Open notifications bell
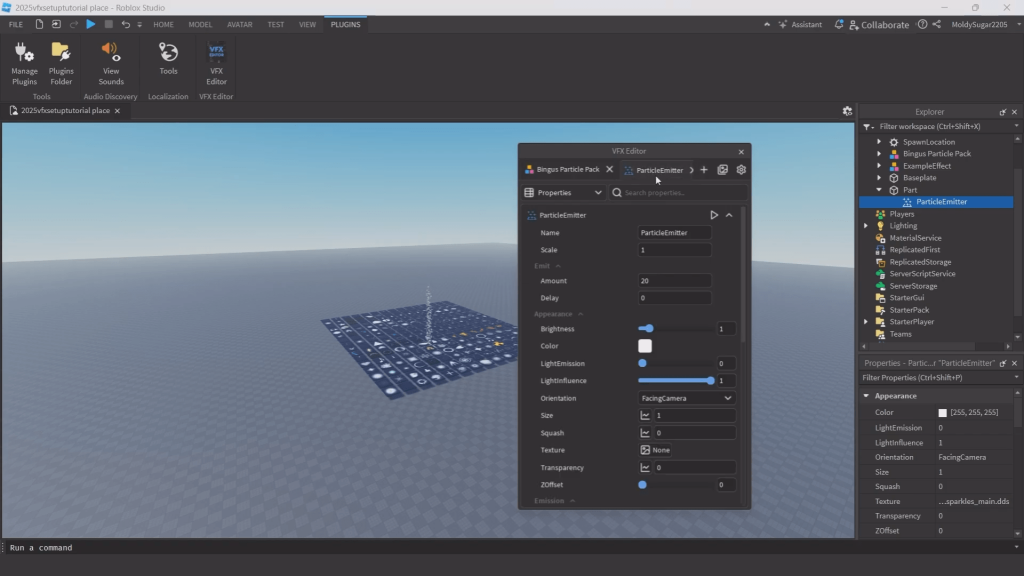 839,24
